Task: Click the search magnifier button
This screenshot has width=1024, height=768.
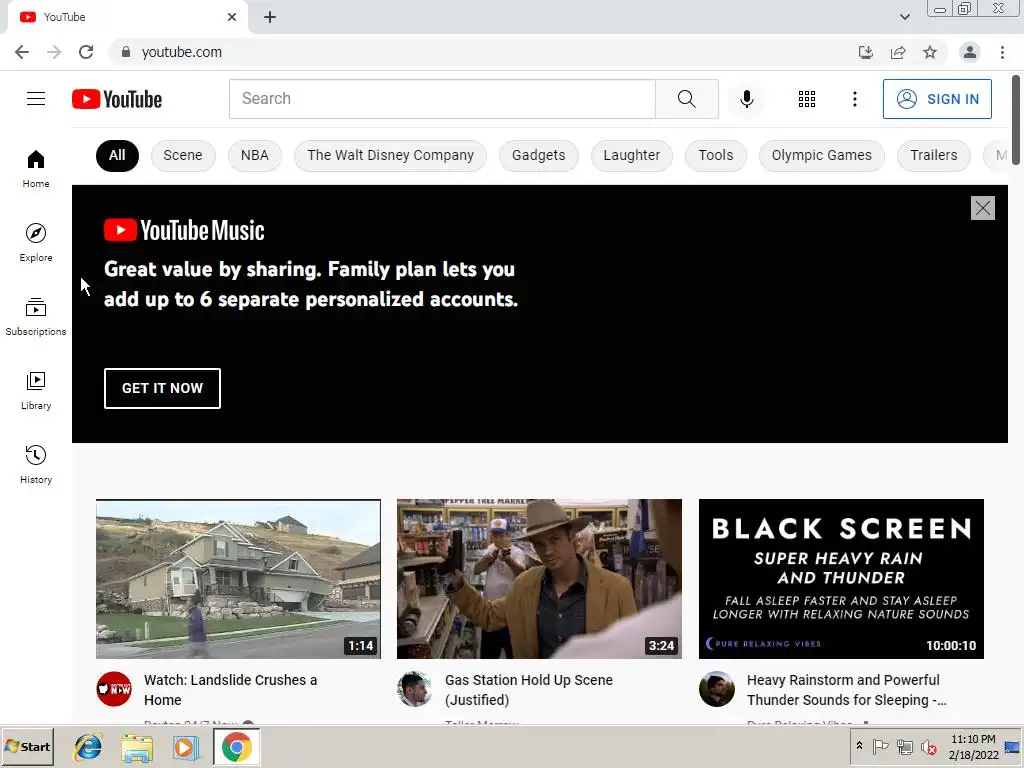Action: pos(686,99)
